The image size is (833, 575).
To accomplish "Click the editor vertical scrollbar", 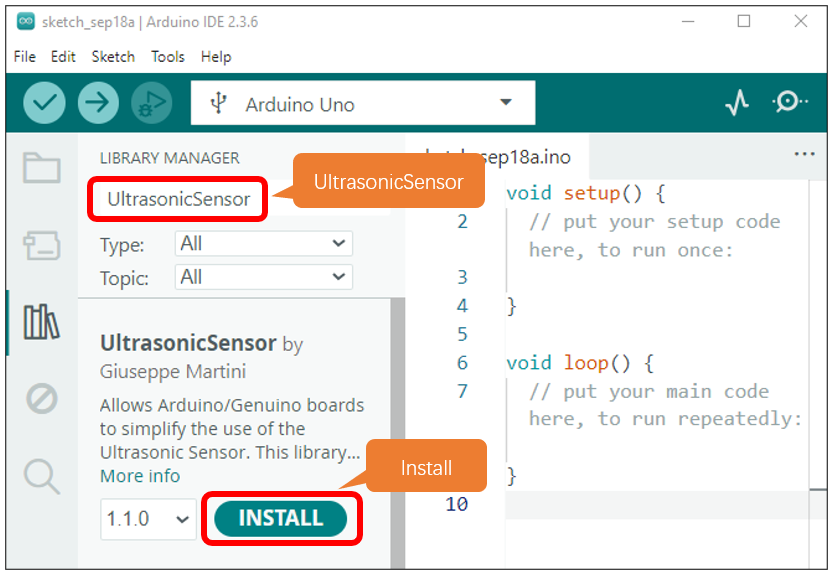I will (x=818, y=372).
